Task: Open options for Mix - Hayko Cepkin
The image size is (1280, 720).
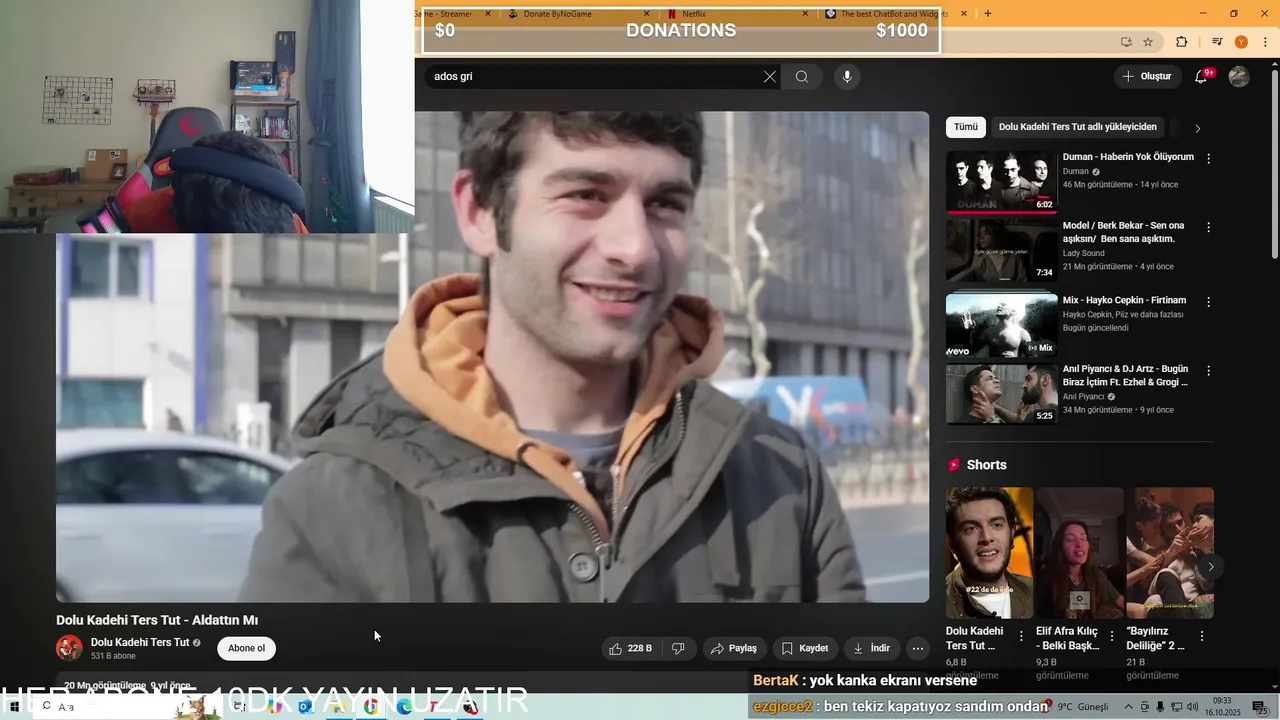Action: click(x=1208, y=302)
